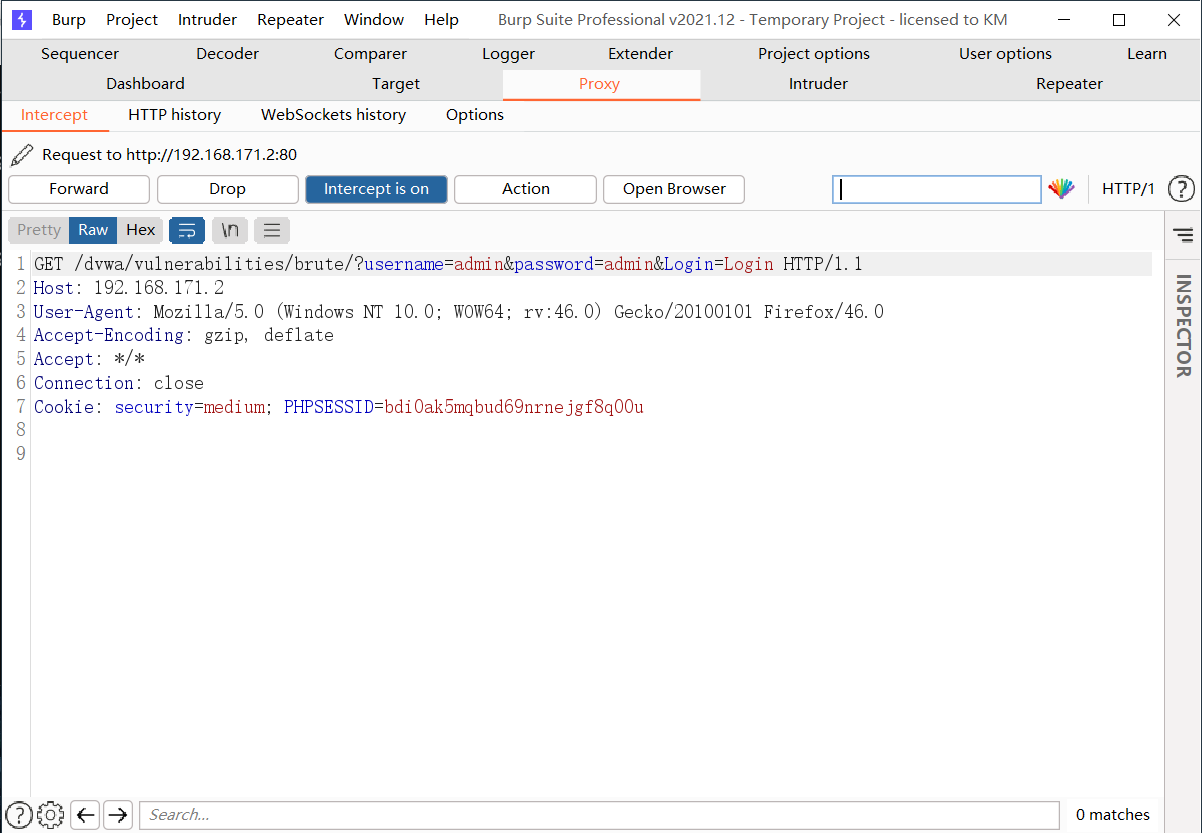Open search settings gear icon
This screenshot has height=833, width=1202.
pyautogui.click(x=51, y=815)
